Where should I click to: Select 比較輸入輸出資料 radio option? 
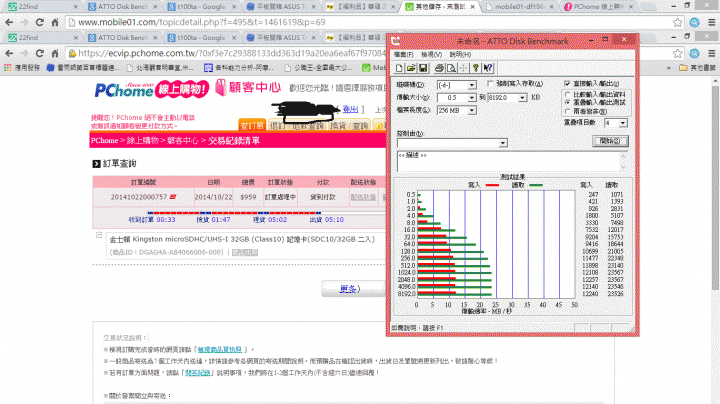(568, 94)
